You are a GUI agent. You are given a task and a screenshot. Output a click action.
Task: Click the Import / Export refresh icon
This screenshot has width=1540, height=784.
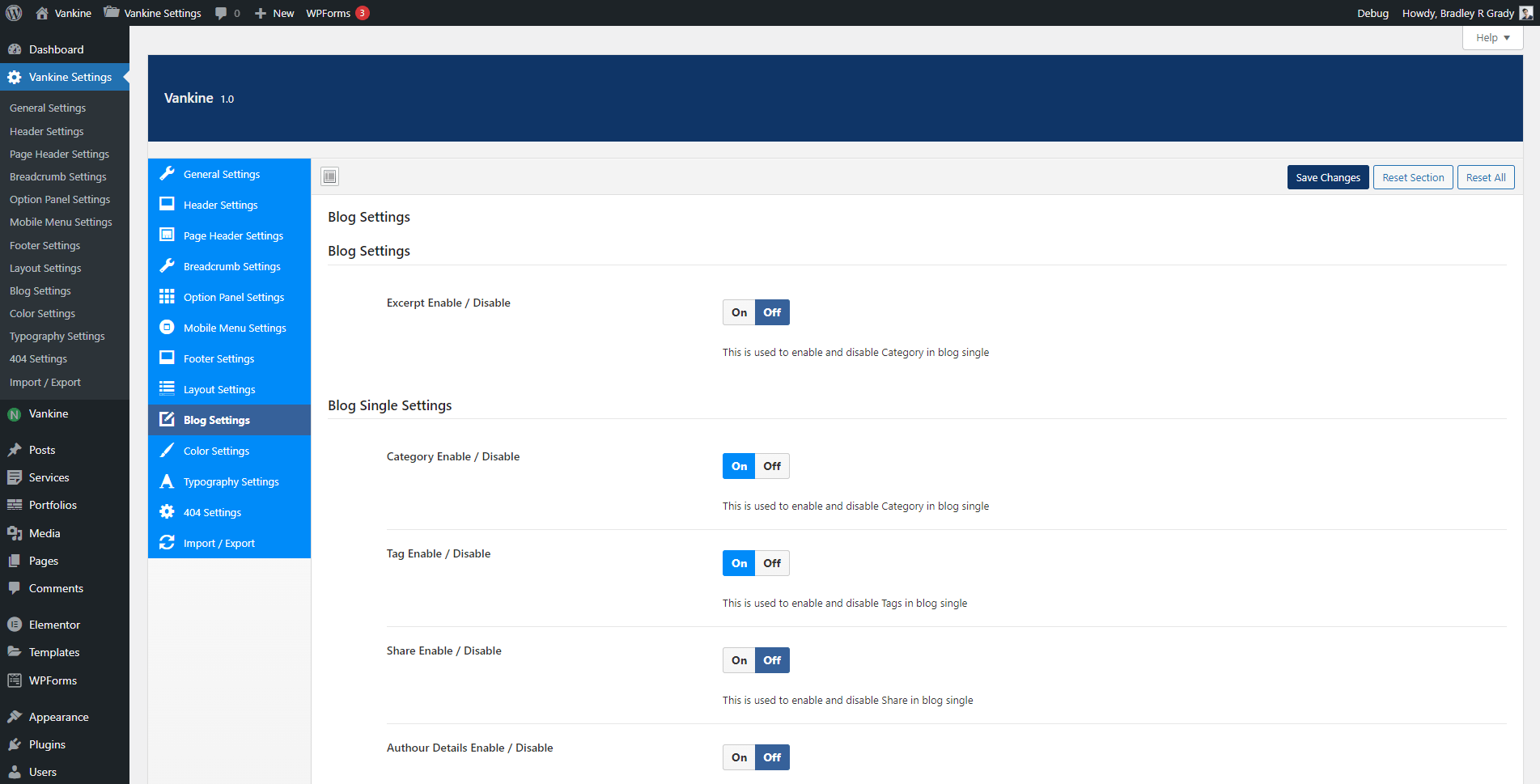click(167, 543)
